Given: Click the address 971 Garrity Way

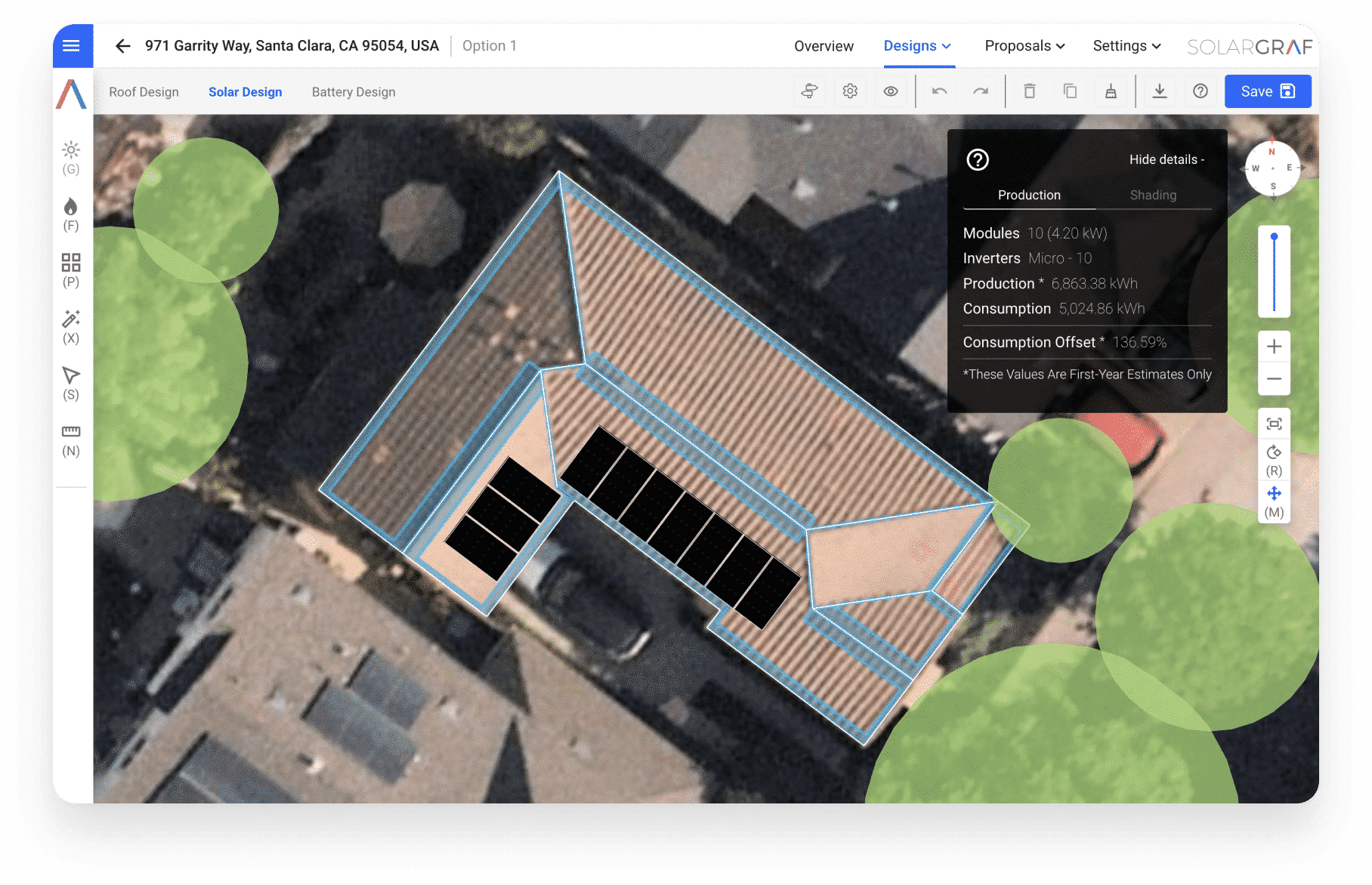Looking at the screenshot, I should point(292,46).
